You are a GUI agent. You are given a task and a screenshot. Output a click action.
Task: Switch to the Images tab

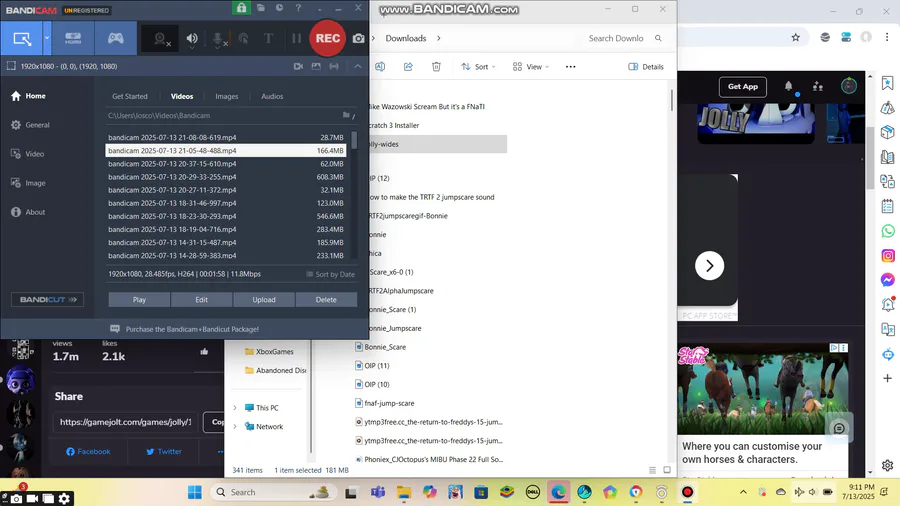click(x=227, y=96)
